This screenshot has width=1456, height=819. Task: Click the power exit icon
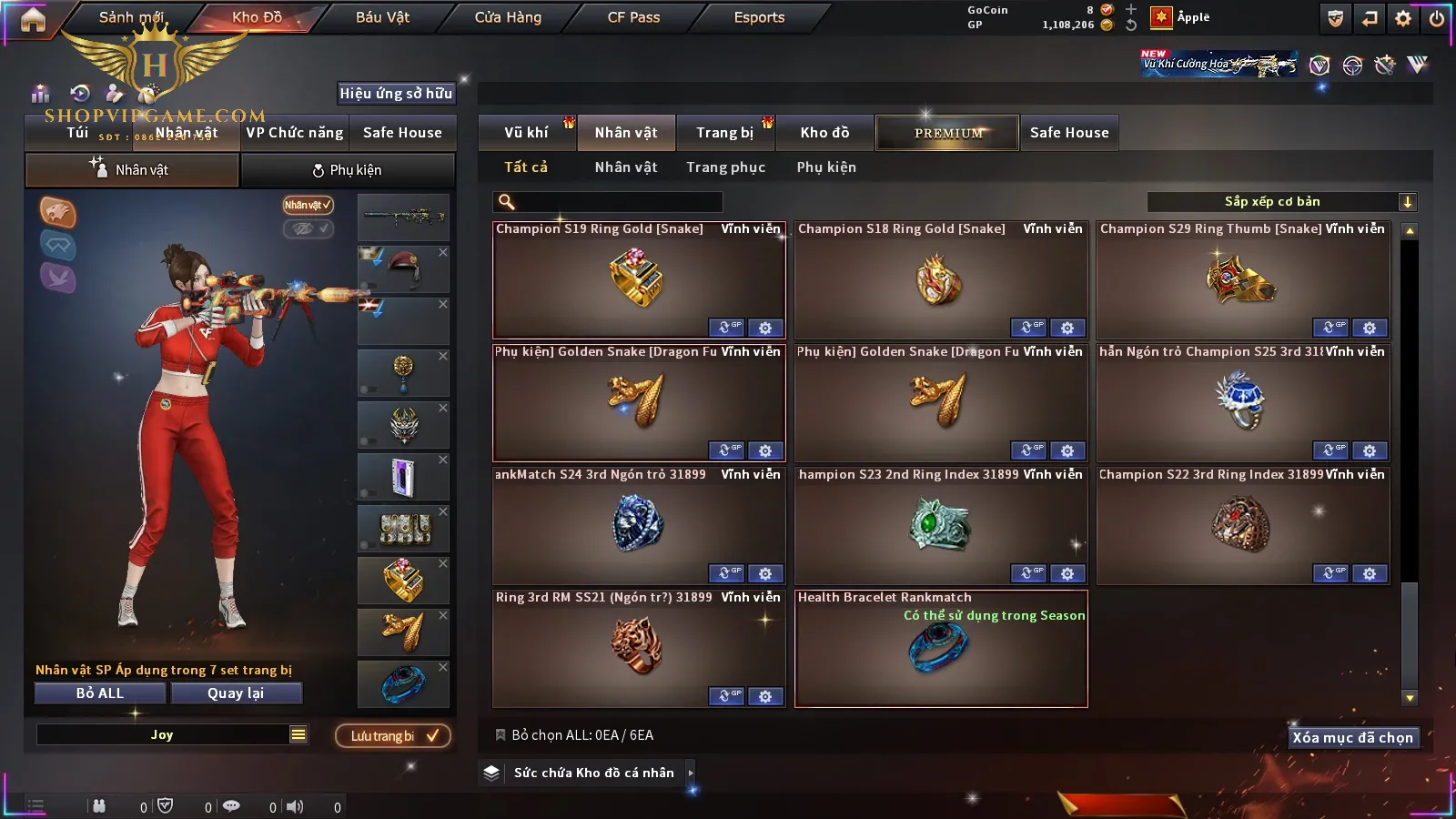coord(1437,18)
